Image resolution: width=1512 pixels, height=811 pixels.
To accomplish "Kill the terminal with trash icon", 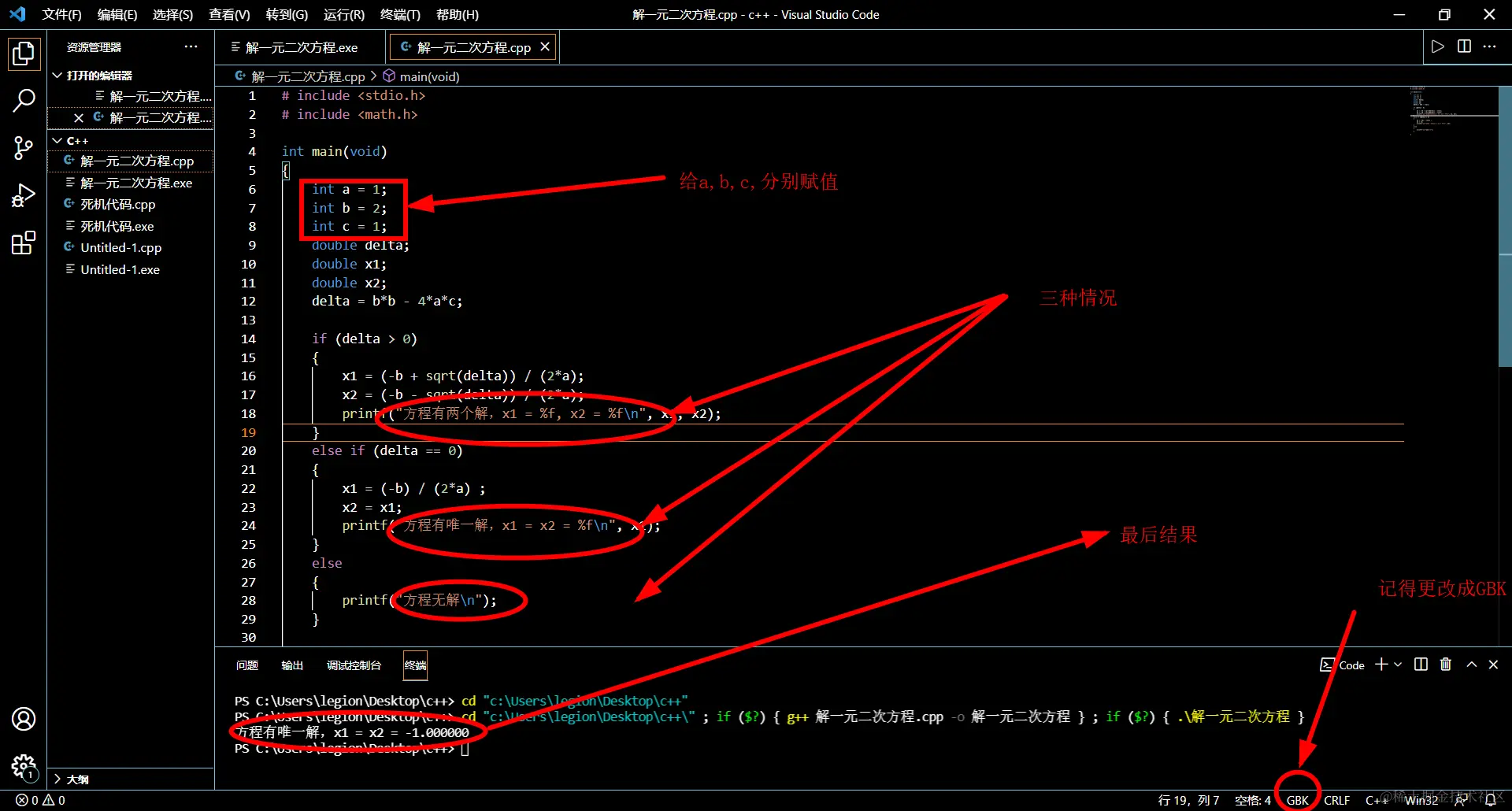I will tap(1446, 665).
